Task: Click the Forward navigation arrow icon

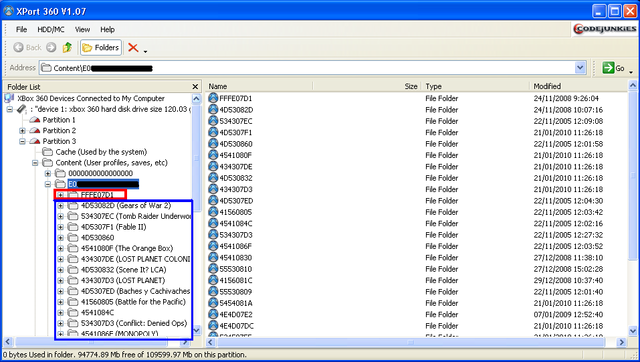Action: [x=51, y=47]
